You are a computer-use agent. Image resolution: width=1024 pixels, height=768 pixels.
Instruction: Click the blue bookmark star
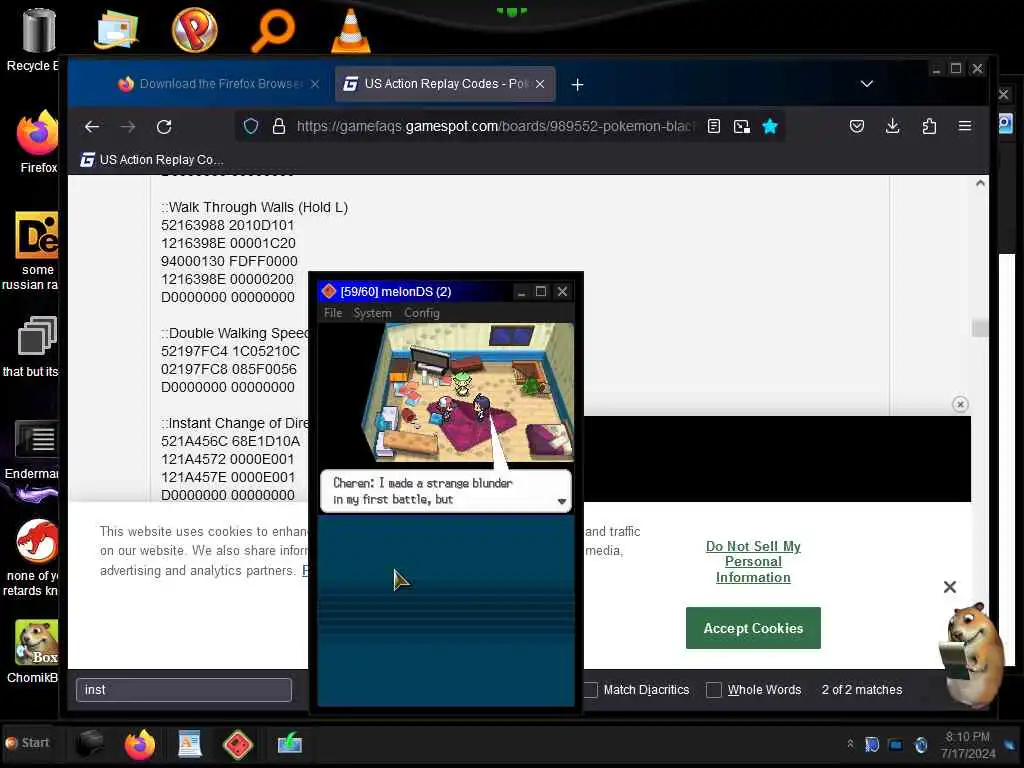[770, 126]
